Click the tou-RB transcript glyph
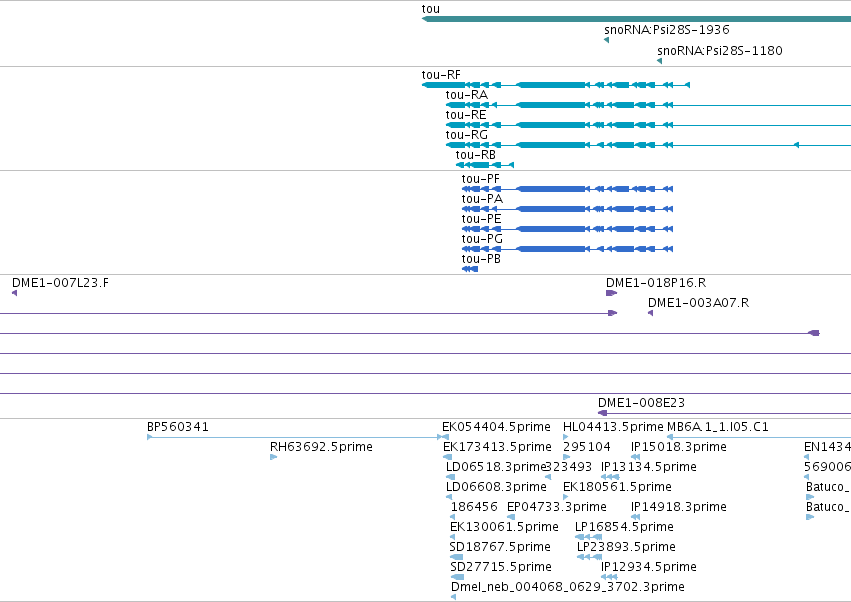851x602 pixels. pyautogui.click(x=485, y=165)
